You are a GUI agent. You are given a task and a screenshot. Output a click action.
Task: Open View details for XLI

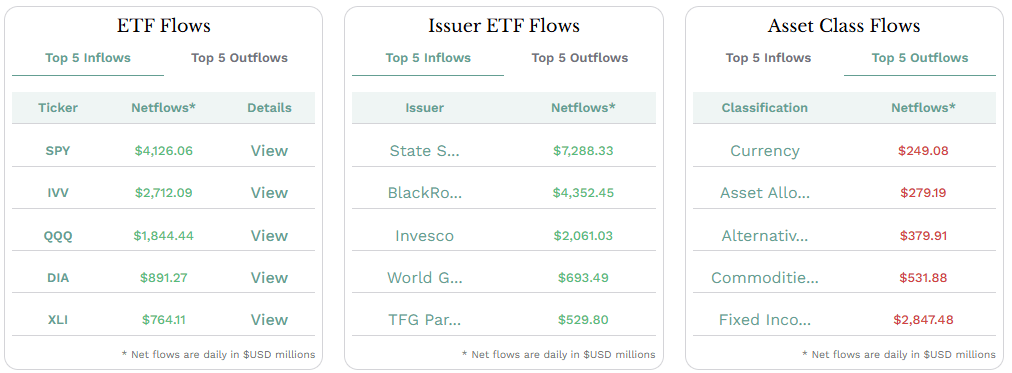pyautogui.click(x=269, y=319)
